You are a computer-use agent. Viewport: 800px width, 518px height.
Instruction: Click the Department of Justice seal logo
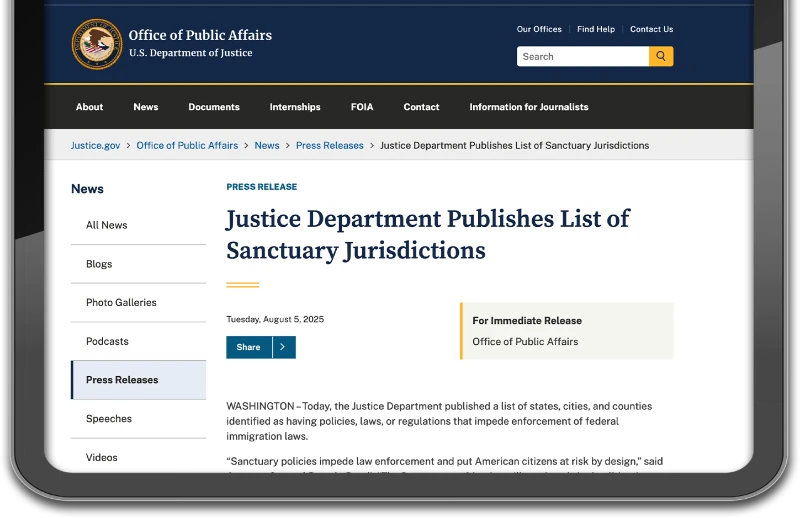click(97, 44)
